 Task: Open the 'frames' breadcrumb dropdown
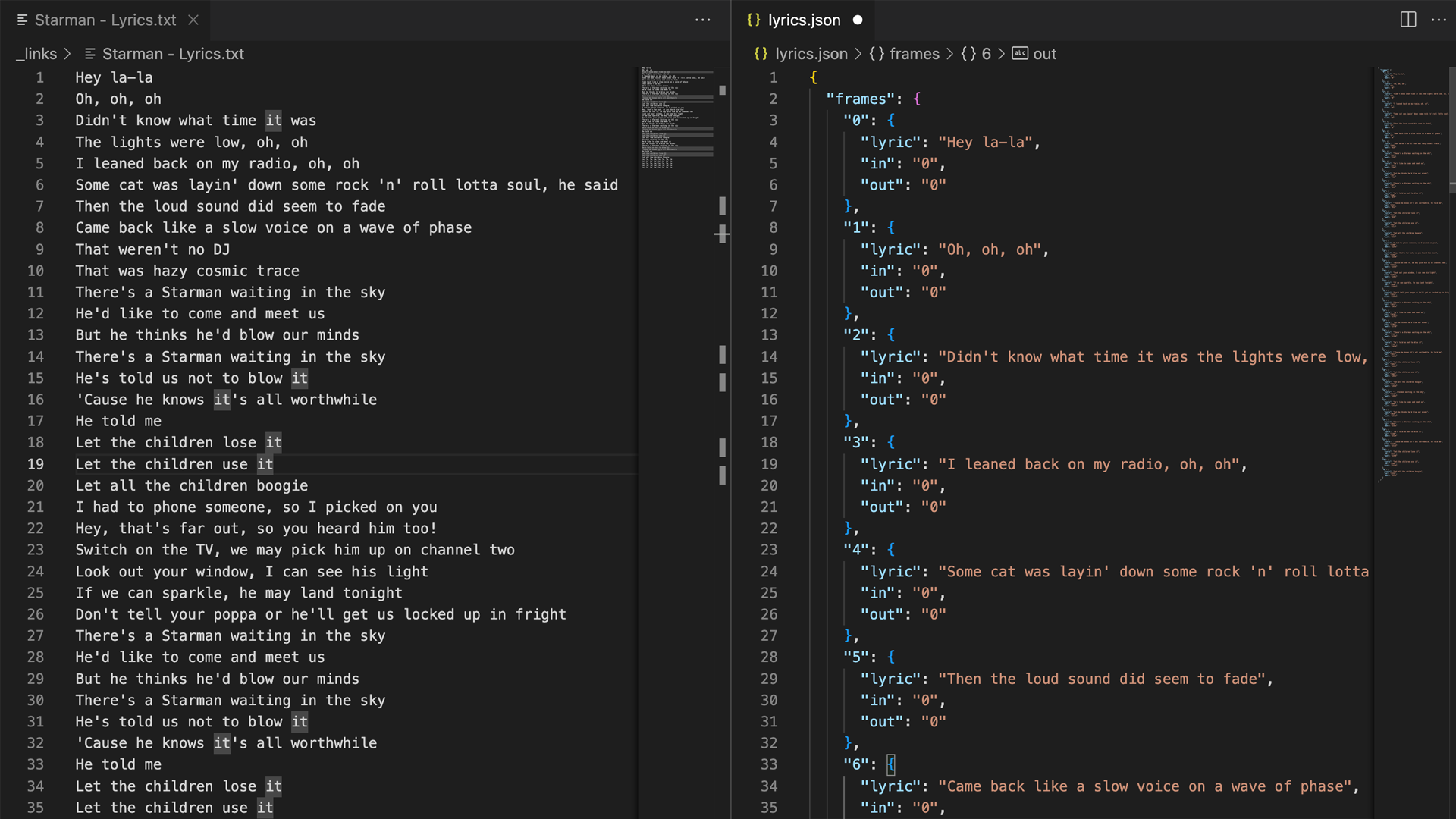pos(914,53)
